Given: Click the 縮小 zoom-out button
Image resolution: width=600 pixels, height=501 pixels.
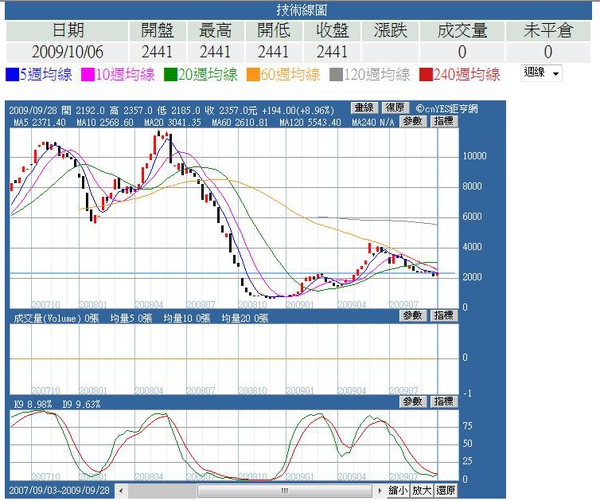Looking at the screenshot, I should 398,490.
